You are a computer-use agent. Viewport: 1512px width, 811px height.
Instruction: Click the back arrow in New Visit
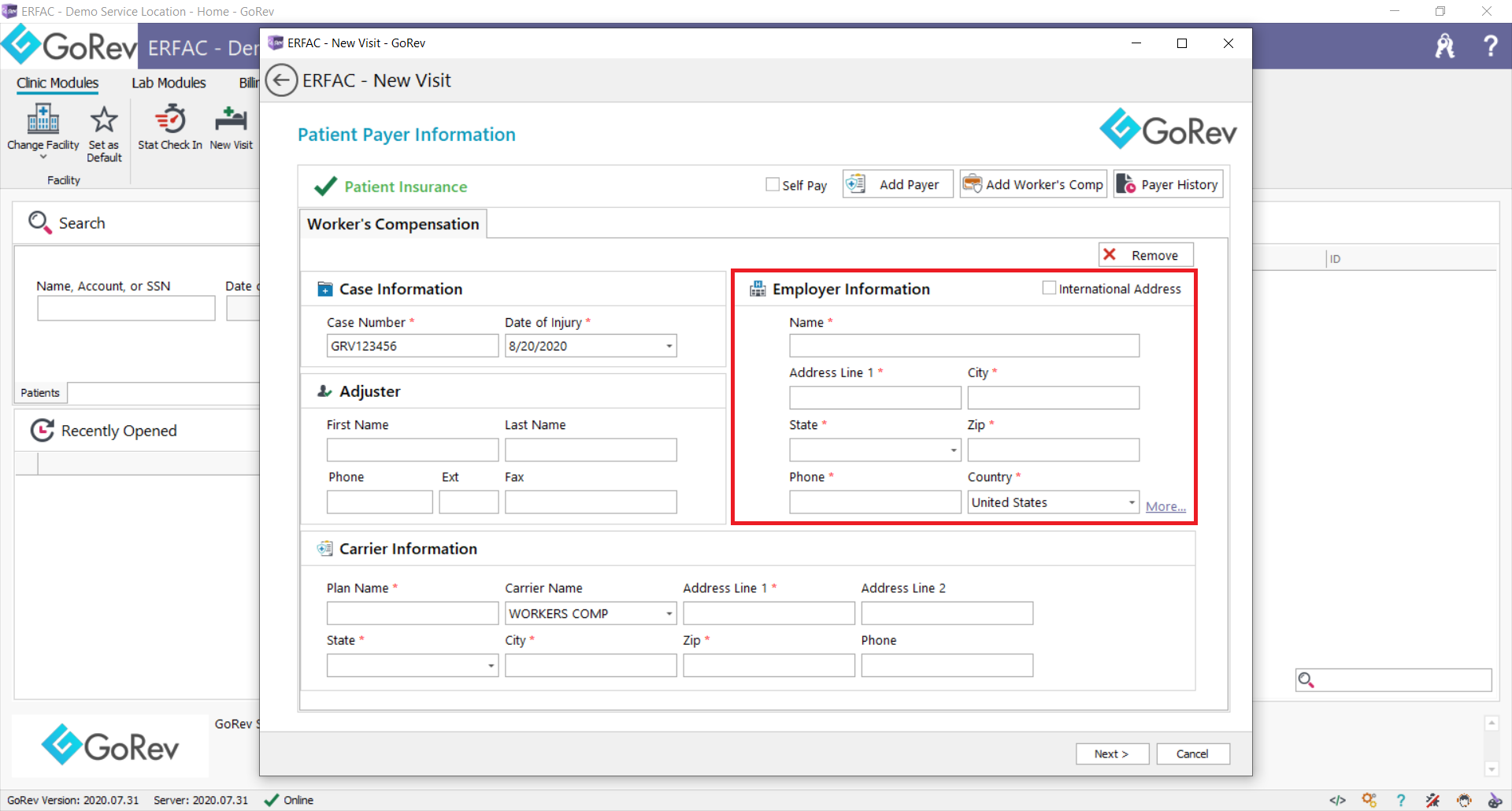click(281, 80)
